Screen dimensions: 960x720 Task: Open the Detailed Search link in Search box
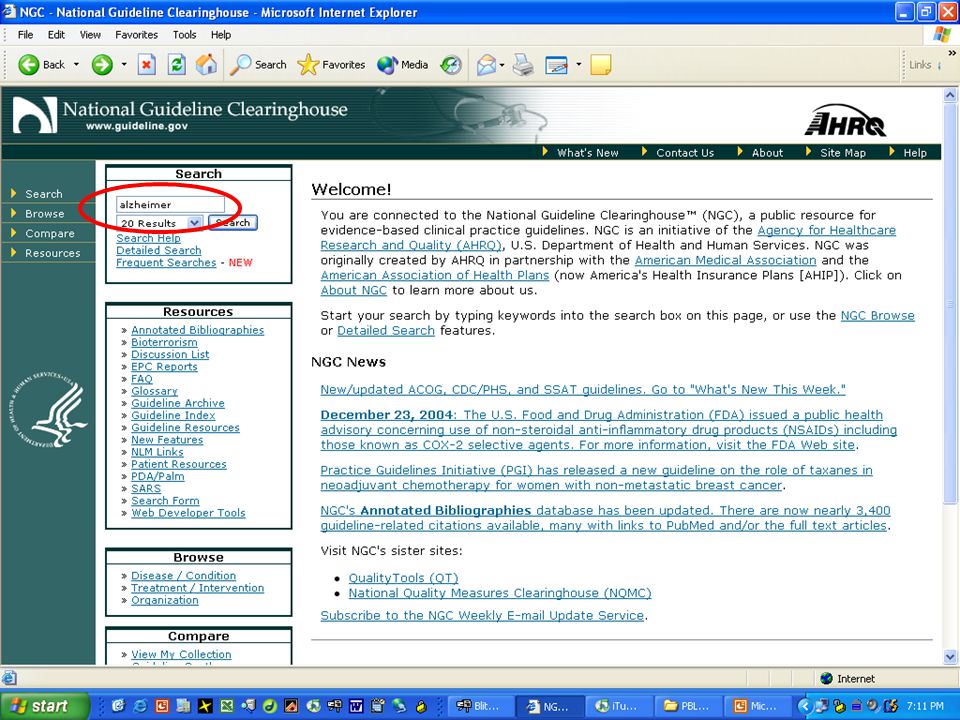click(159, 250)
